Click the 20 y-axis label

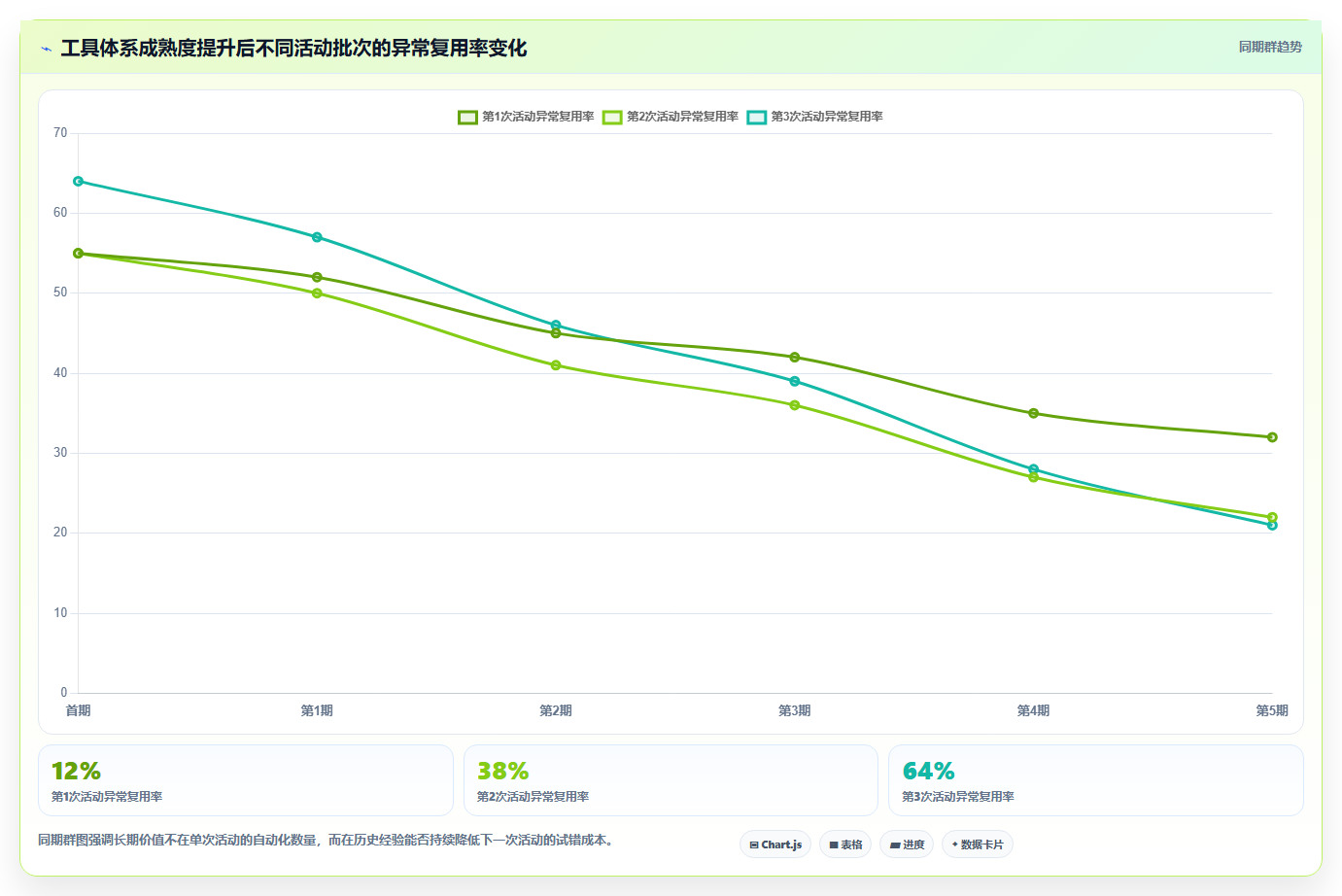click(x=60, y=533)
